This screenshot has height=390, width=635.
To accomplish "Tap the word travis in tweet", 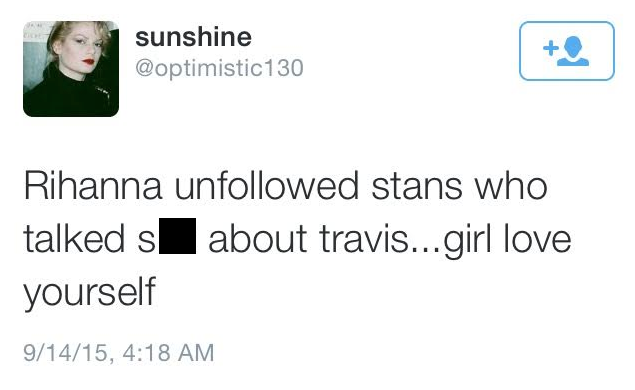I will point(364,239).
